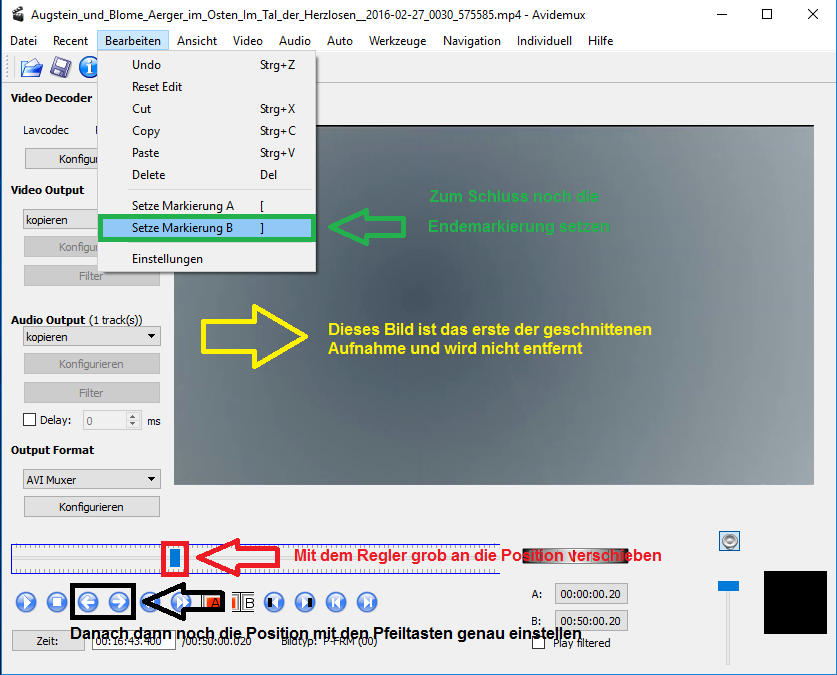Screen dimensions: 837x675
Task: Click the volume slider handle
Action: 729,585
